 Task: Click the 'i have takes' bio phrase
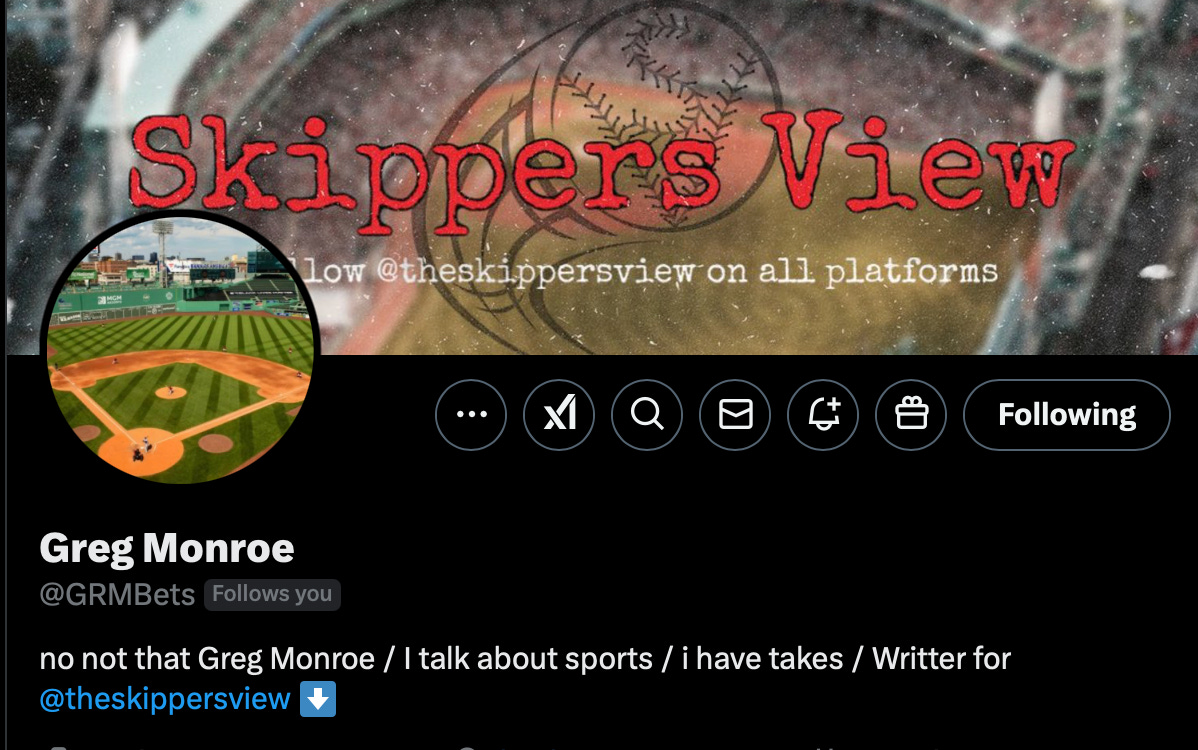pyautogui.click(x=762, y=658)
